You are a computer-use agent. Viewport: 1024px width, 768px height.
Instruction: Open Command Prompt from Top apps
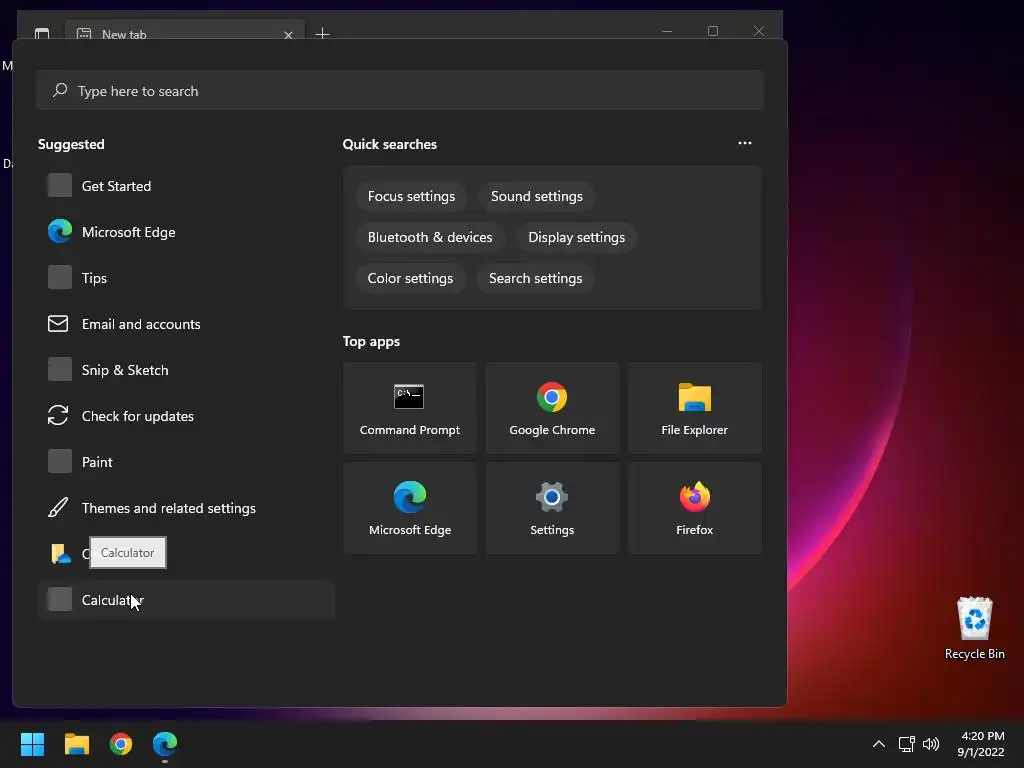[409, 408]
